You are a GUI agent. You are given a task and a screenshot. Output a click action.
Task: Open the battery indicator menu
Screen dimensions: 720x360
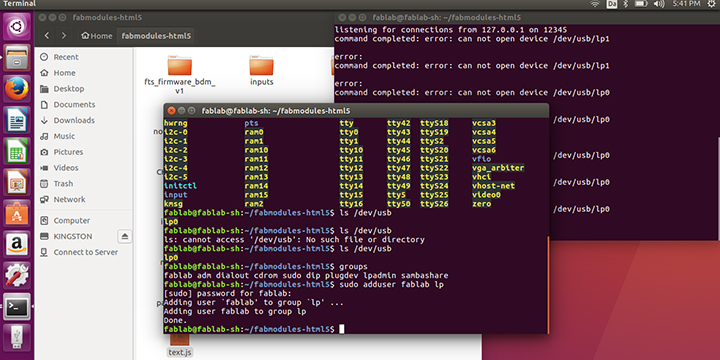point(641,4)
